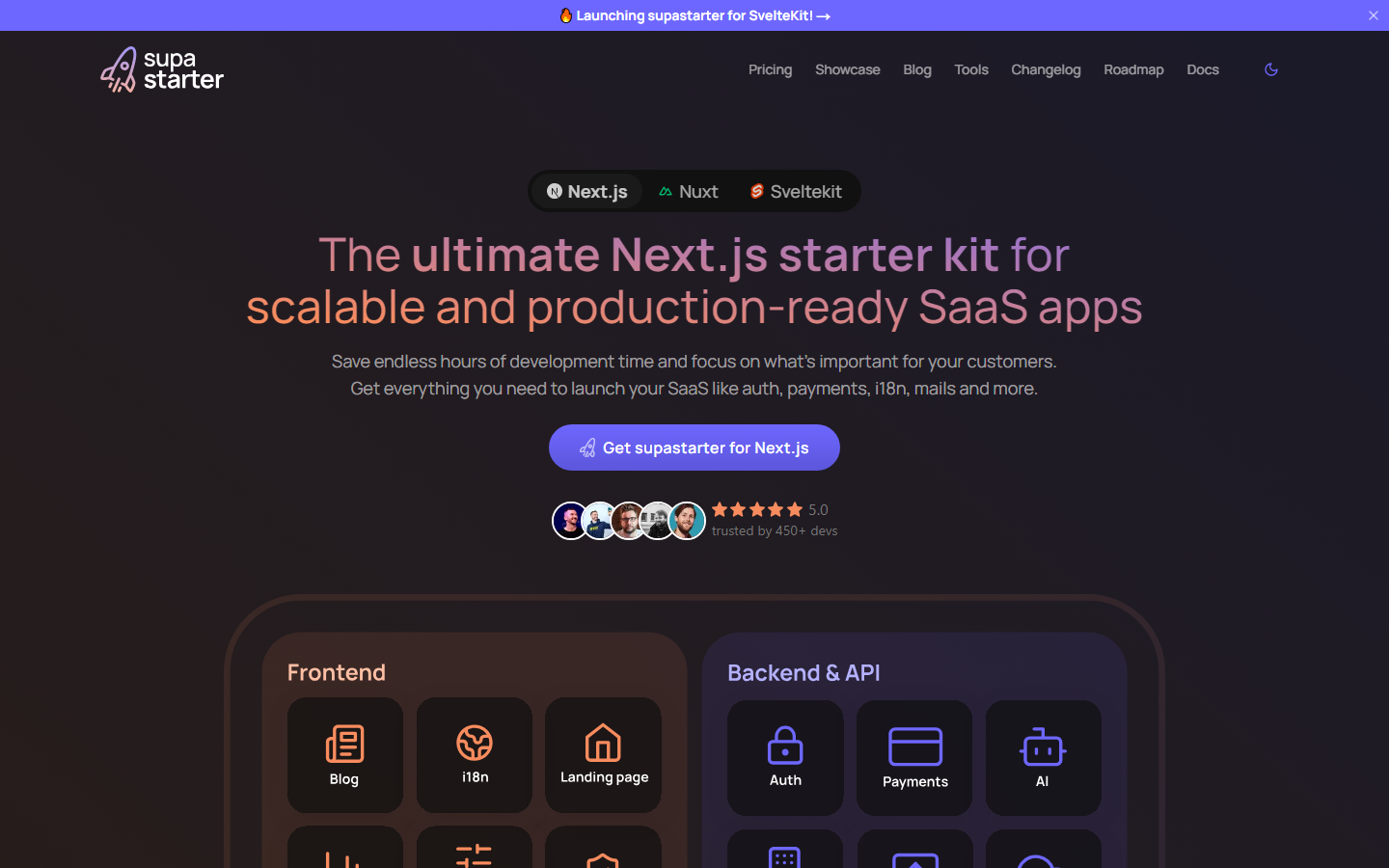Open the Docs link in navigation

(1202, 69)
